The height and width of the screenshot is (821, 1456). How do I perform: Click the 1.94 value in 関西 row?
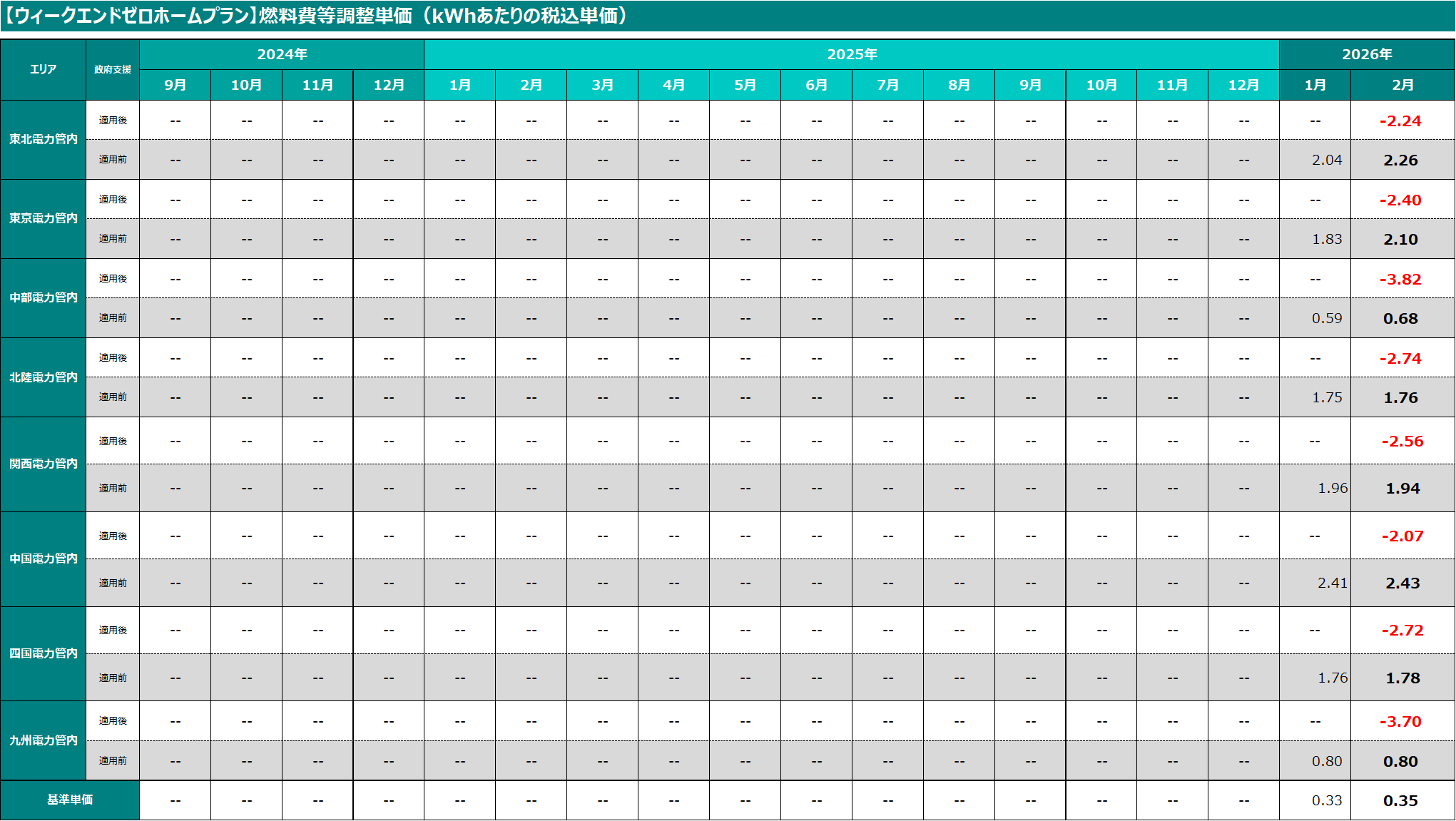pyautogui.click(x=1402, y=488)
